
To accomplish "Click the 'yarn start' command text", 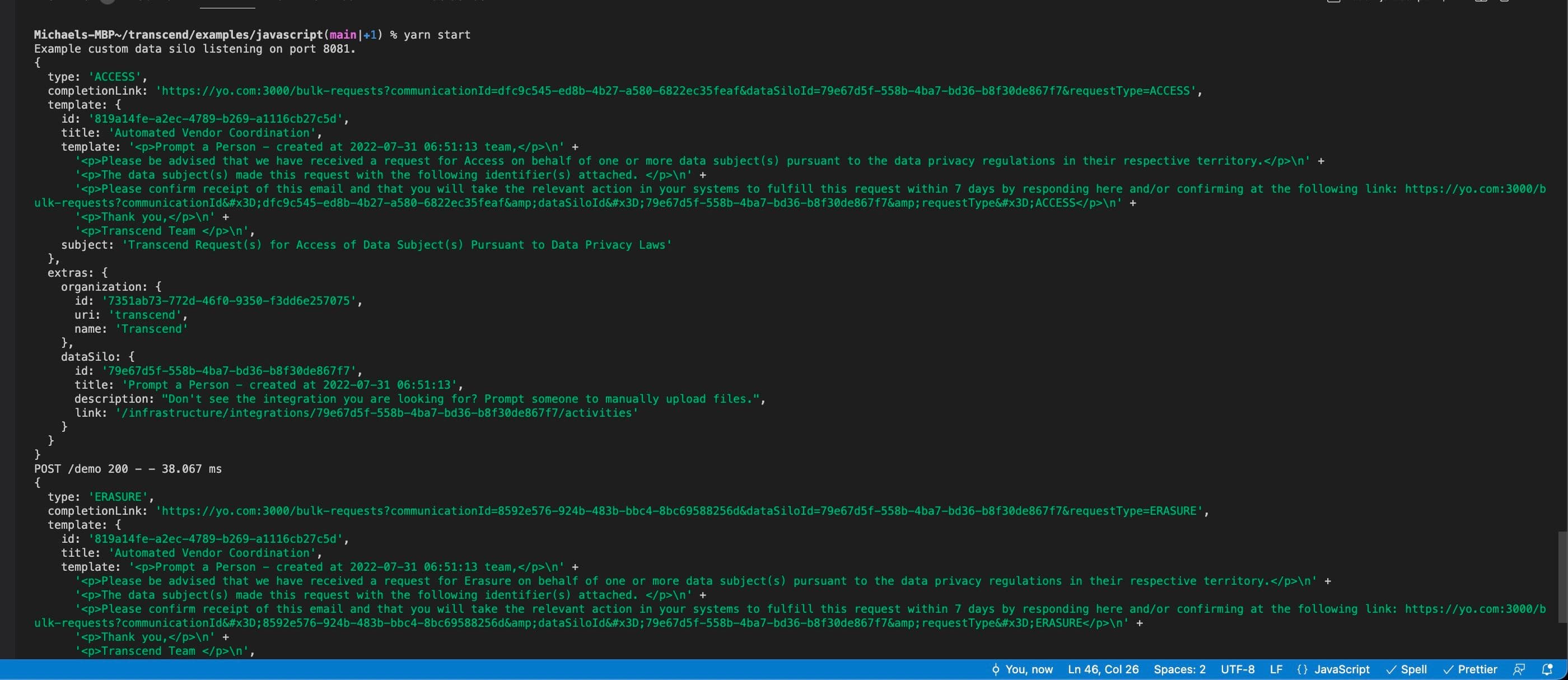I will coord(436,35).
